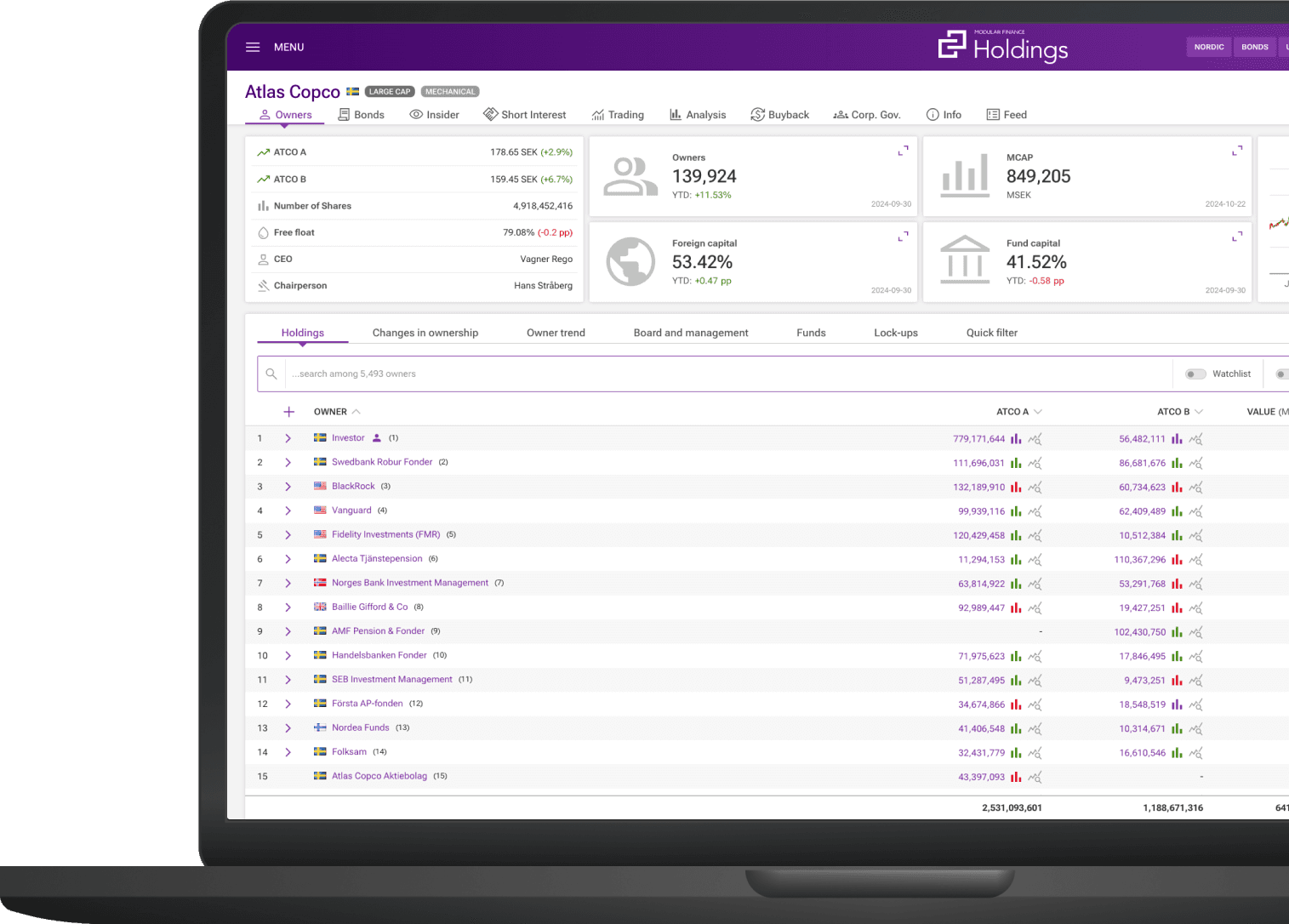Open the trend graph icon next to BlackRock's ATCO A value
1289x924 pixels.
click(x=1033, y=487)
